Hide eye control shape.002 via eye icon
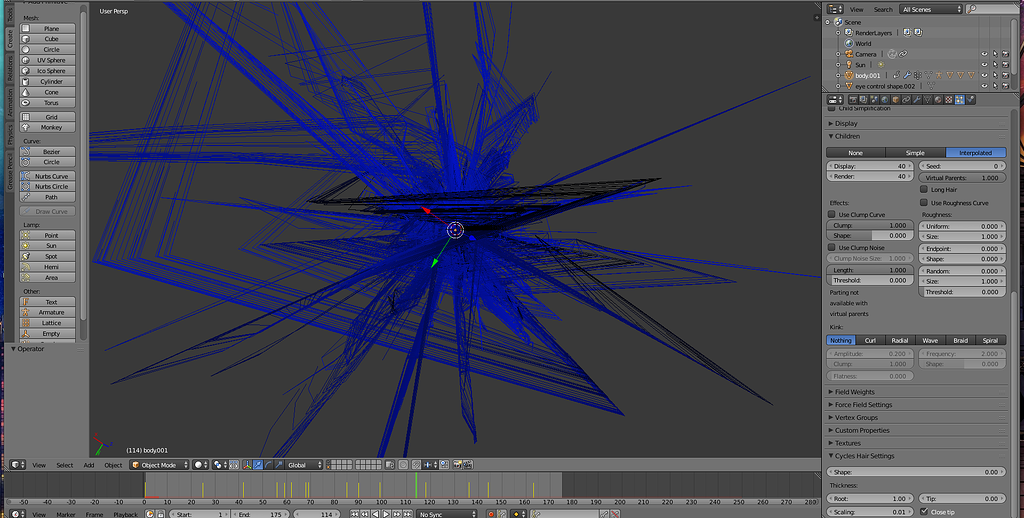This screenshot has height=518, width=1024. click(x=984, y=86)
